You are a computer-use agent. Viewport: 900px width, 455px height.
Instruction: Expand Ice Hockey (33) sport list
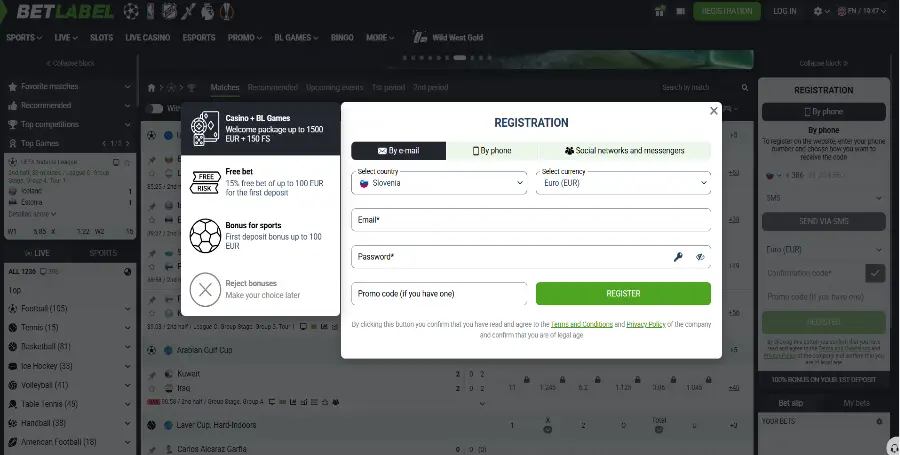(x=69, y=366)
